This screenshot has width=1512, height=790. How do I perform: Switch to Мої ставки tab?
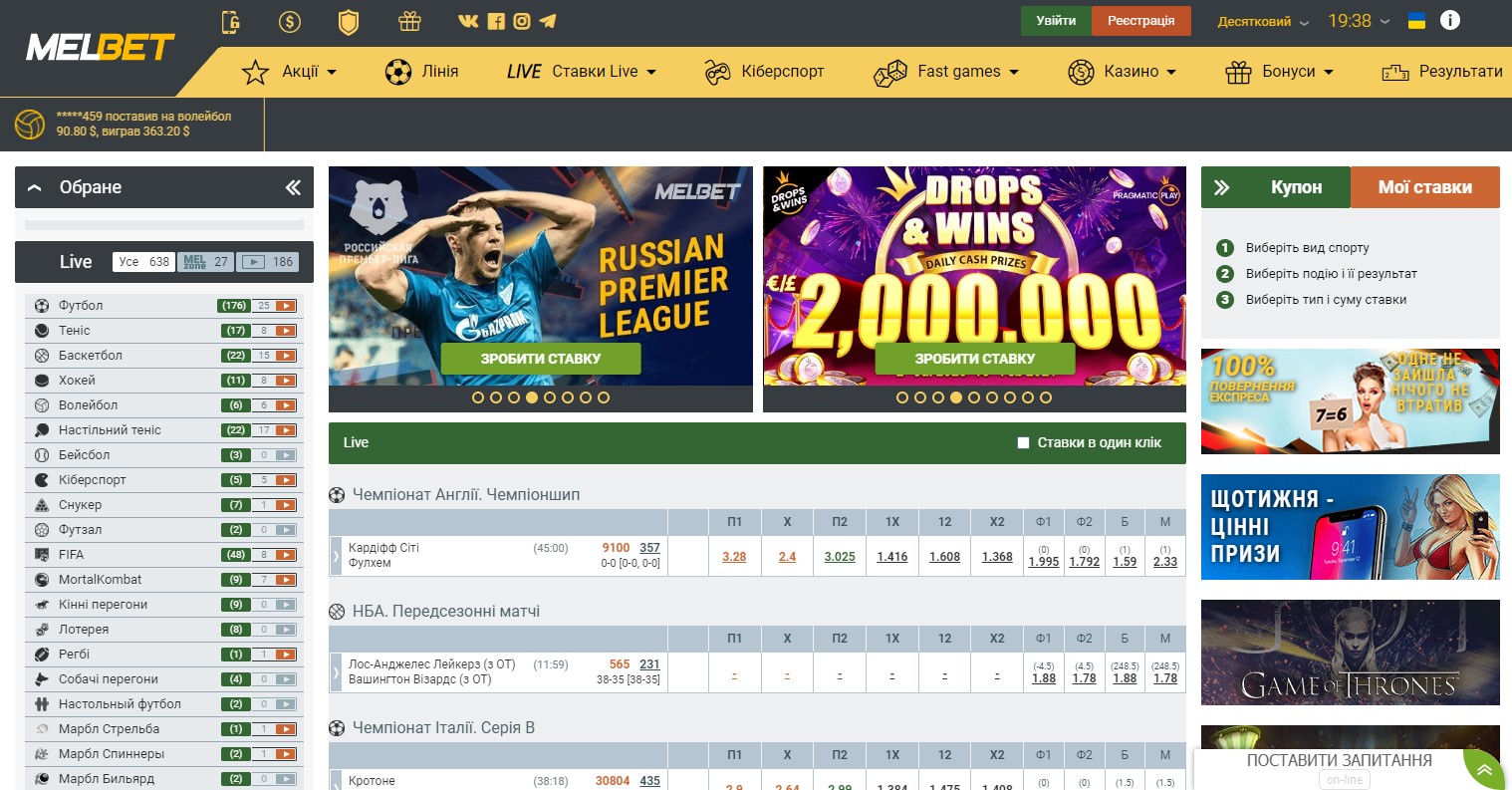click(1424, 187)
